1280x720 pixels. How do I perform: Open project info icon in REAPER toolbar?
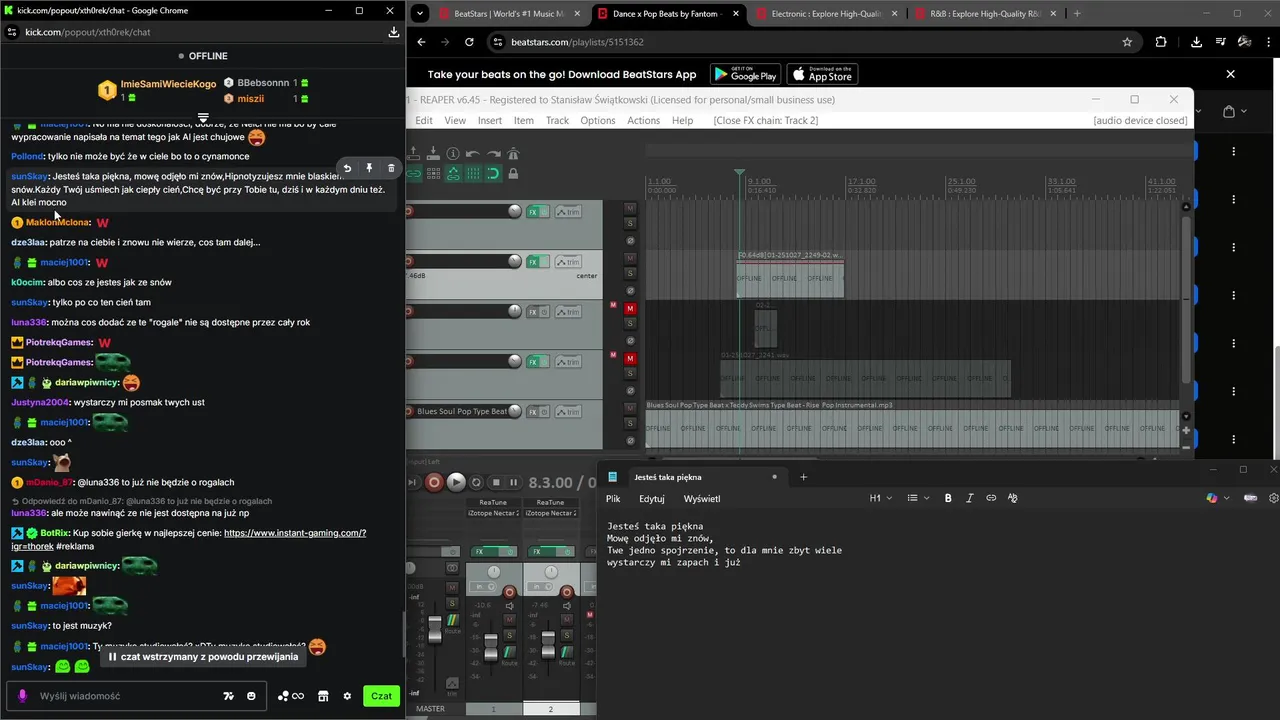[x=453, y=153]
